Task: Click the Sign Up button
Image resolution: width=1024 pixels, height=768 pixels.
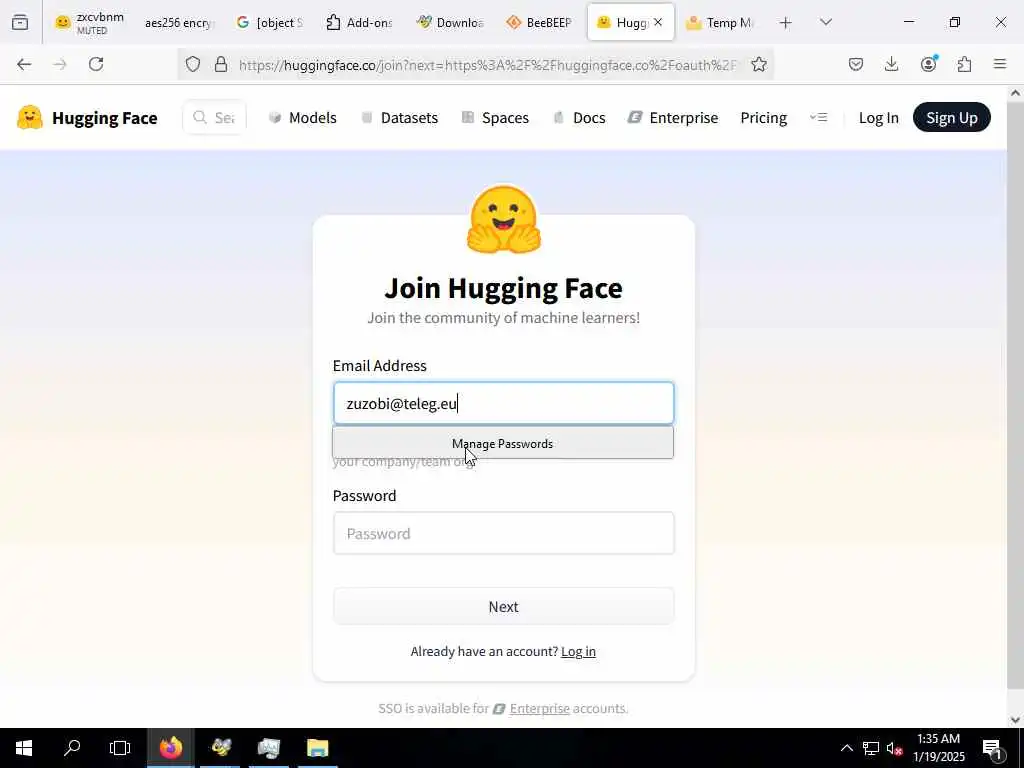Action: tap(952, 118)
